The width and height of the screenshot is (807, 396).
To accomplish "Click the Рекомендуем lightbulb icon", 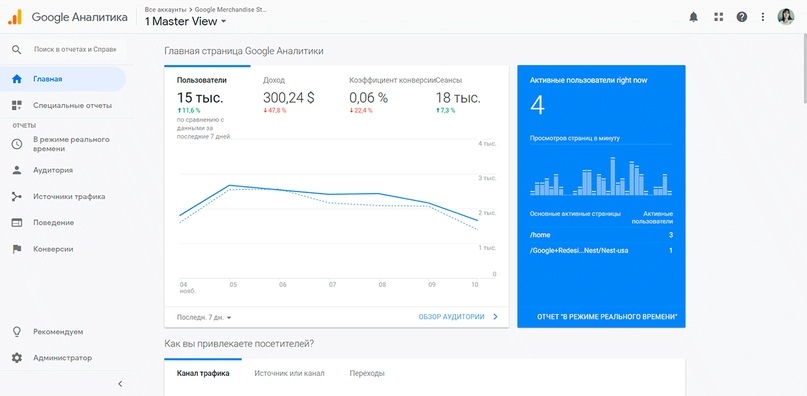I will 17,332.
